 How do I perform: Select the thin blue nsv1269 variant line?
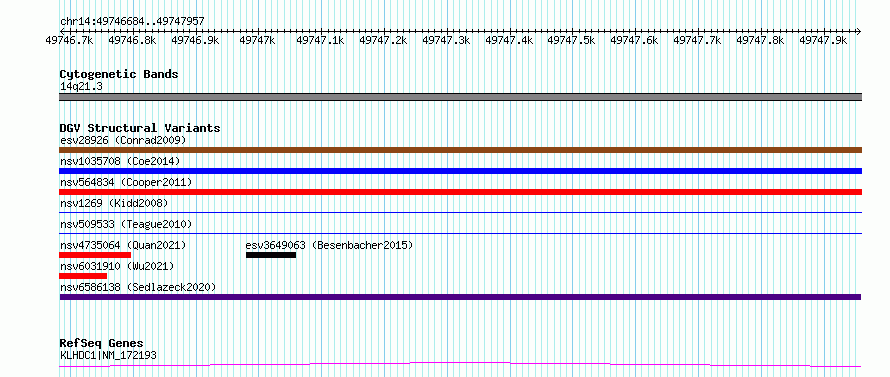coord(460,212)
